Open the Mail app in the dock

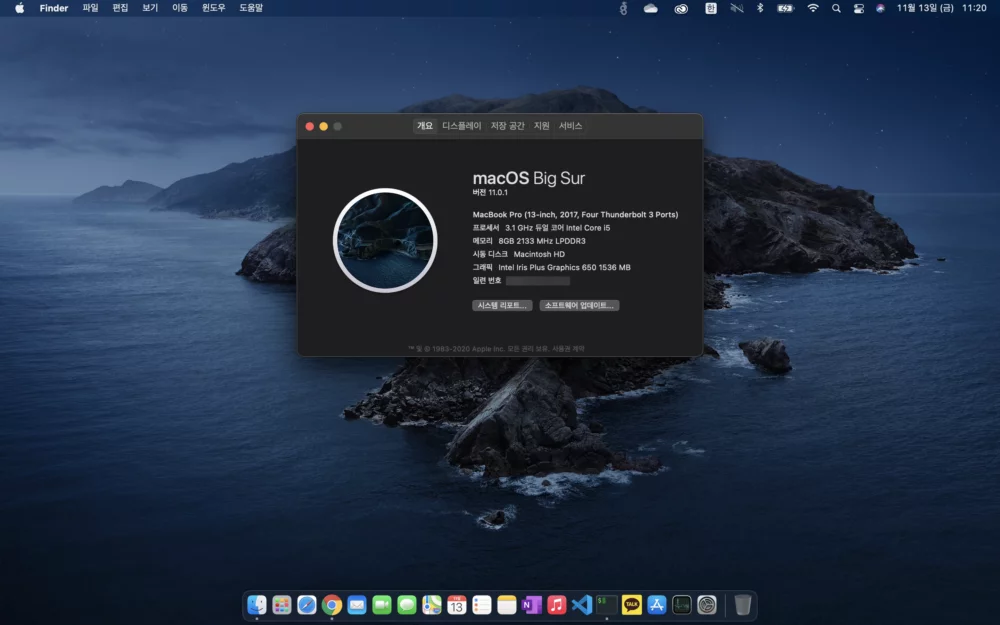click(357, 605)
